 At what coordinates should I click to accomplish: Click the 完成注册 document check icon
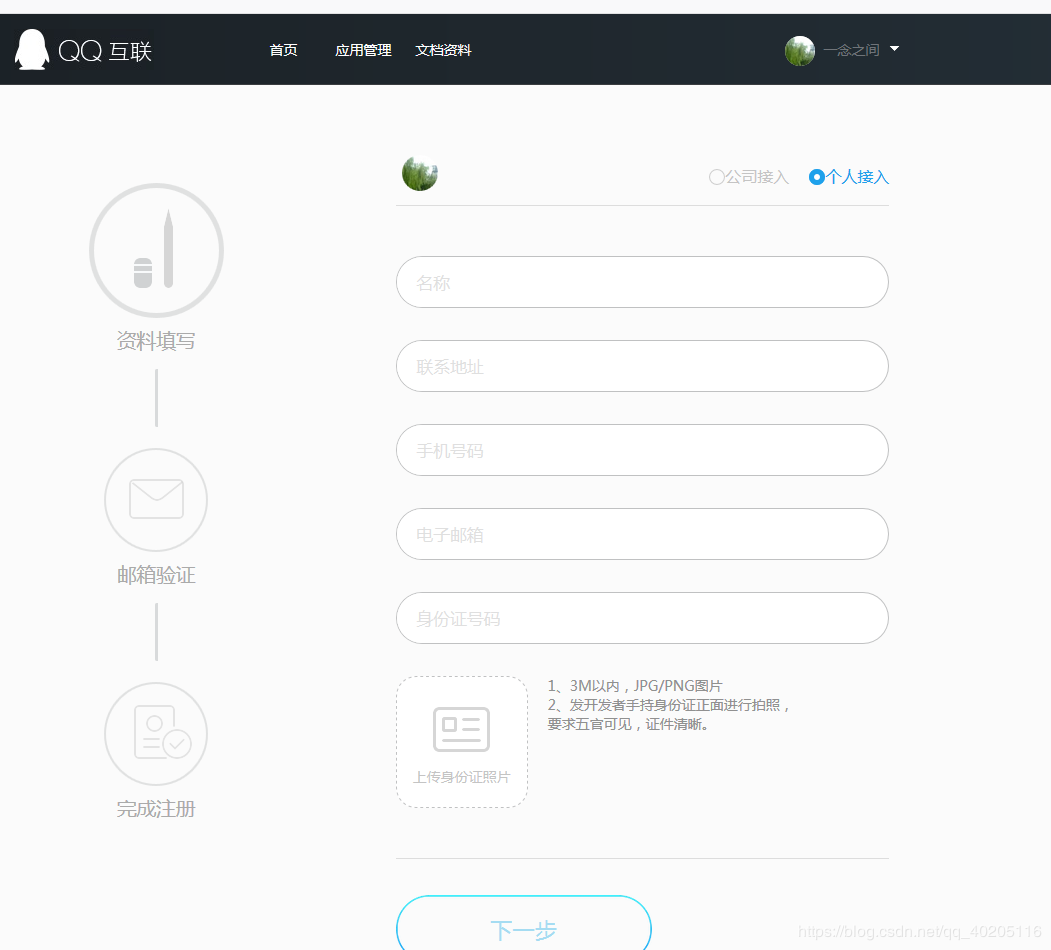click(156, 733)
